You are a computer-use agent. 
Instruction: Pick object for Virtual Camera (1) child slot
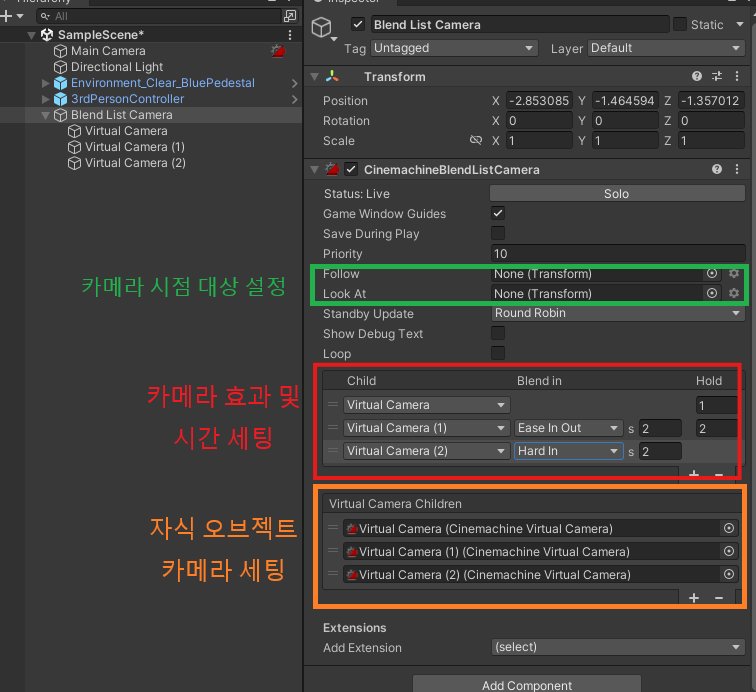point(729,551)
